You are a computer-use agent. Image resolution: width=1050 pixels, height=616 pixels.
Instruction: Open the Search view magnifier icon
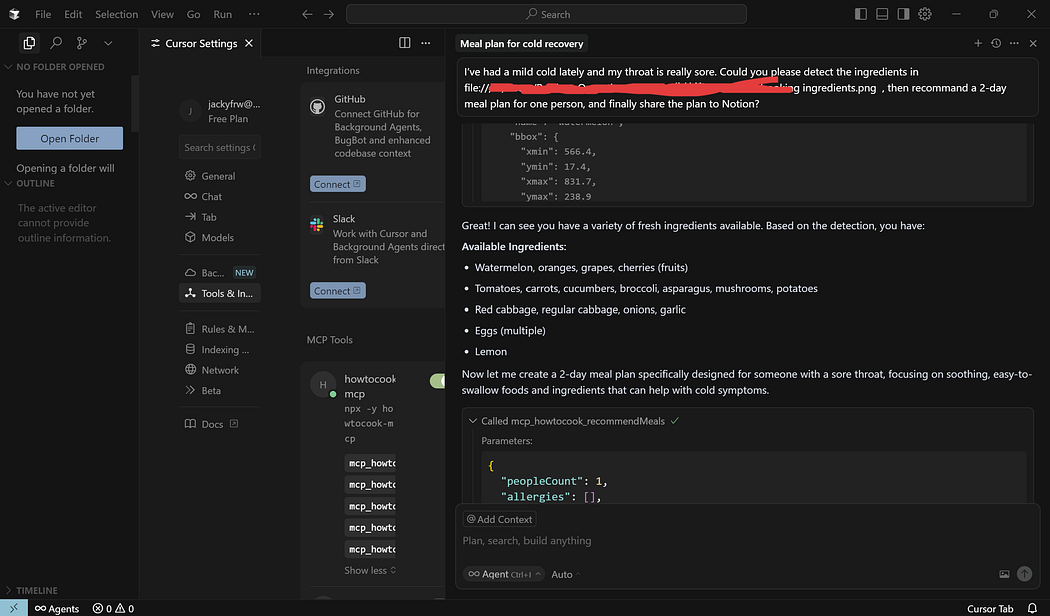click(x=56, y=43)
